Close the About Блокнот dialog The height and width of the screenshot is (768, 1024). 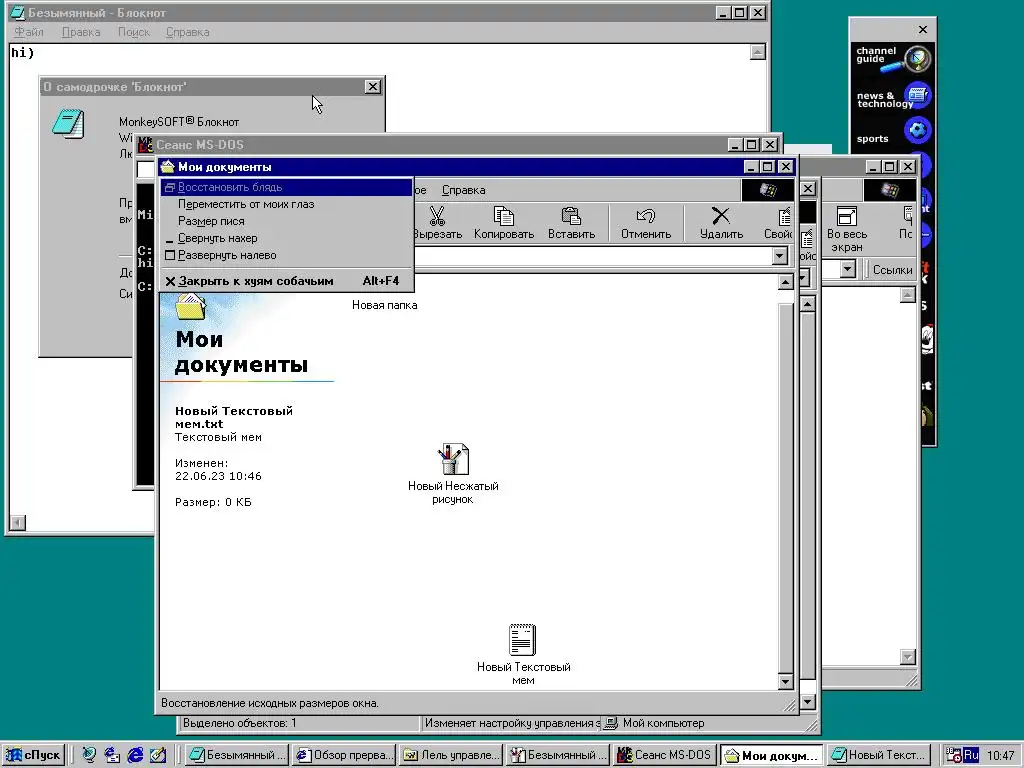(x=372, y=86)
